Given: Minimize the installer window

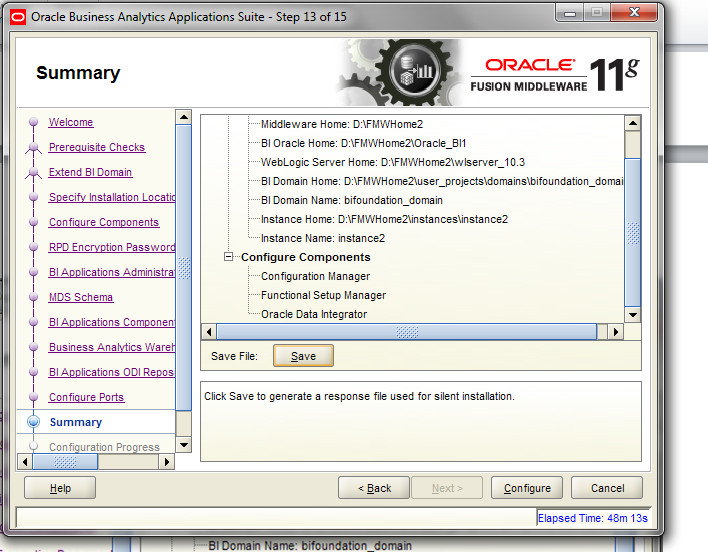Looking at the screenshot, I should coord(570,13).
